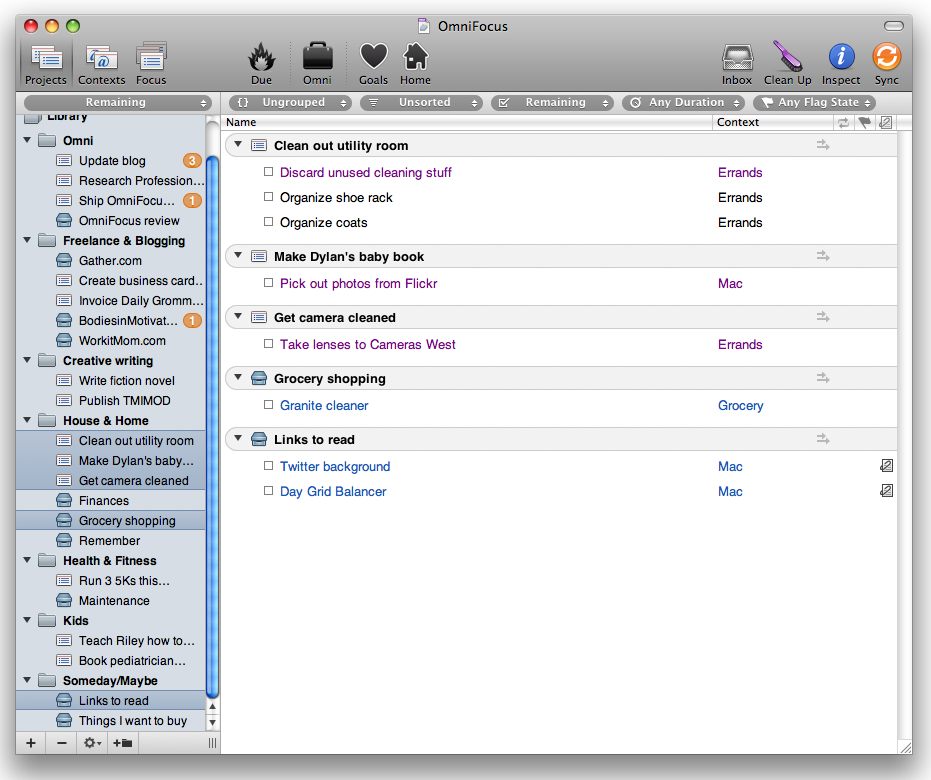Click project-type arrow on Grocery shopping header
The width and height of the screenshot is (931, 780).
coord(822,378)
